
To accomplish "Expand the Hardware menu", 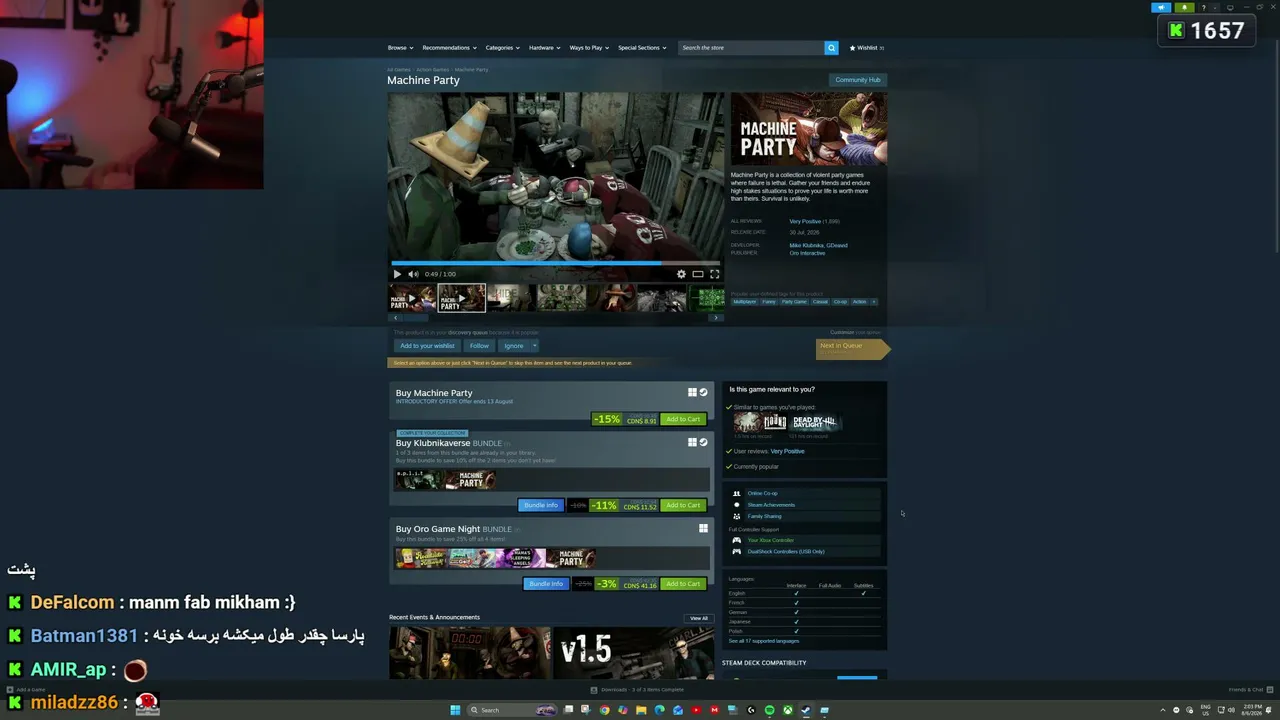I will point(544,48).
